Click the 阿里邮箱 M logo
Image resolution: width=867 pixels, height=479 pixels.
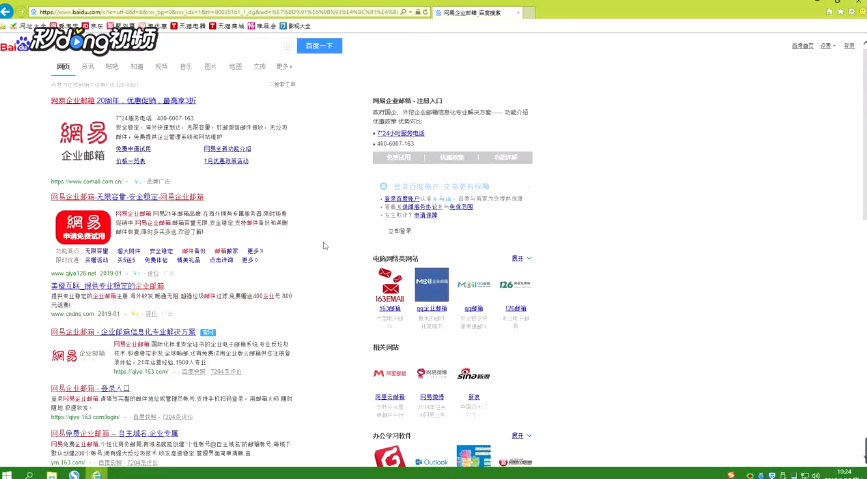pos(390,373)
